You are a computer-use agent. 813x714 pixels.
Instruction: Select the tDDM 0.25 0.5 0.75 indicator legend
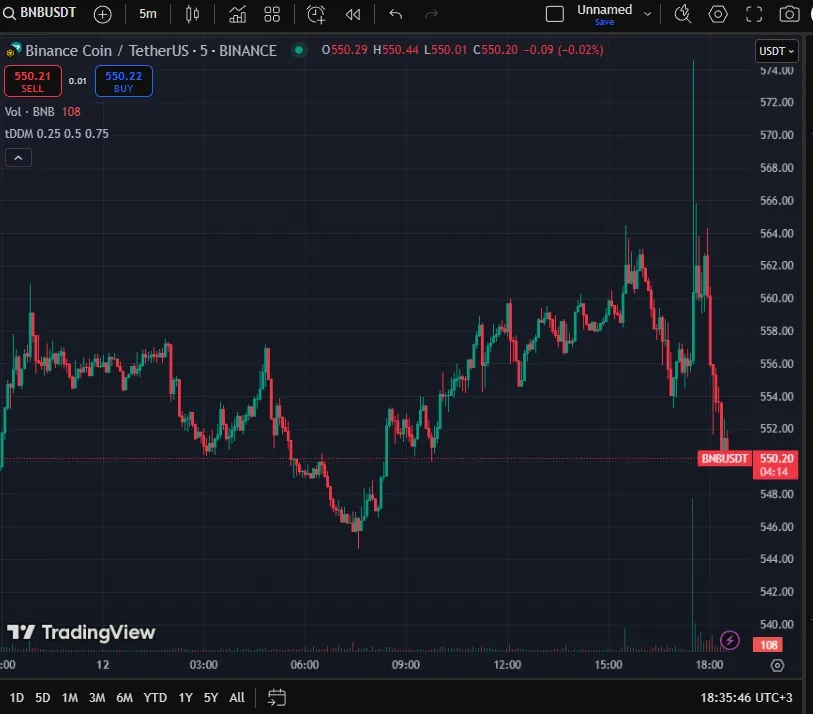click(57, 134)
